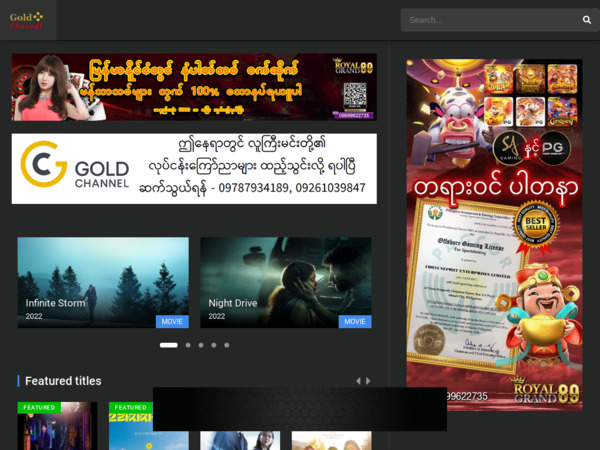Screen dimensions: 600x450
Task: Select the fifth slider pagination dot
Action: coord(227,345)
